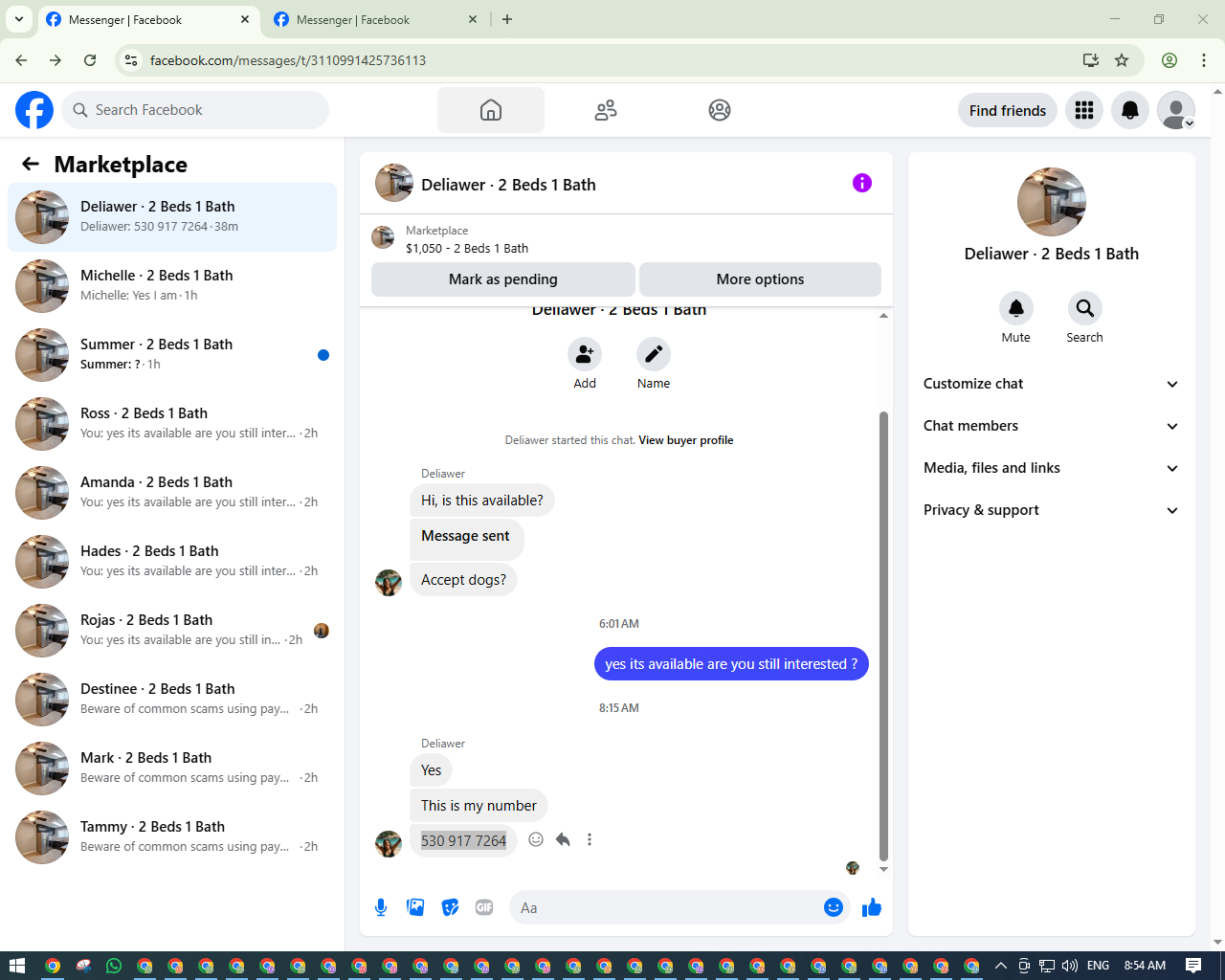This screenshot has width=1225, height=980.
Task: Focus the Aa message input box
Action: (x=666, y=907)
